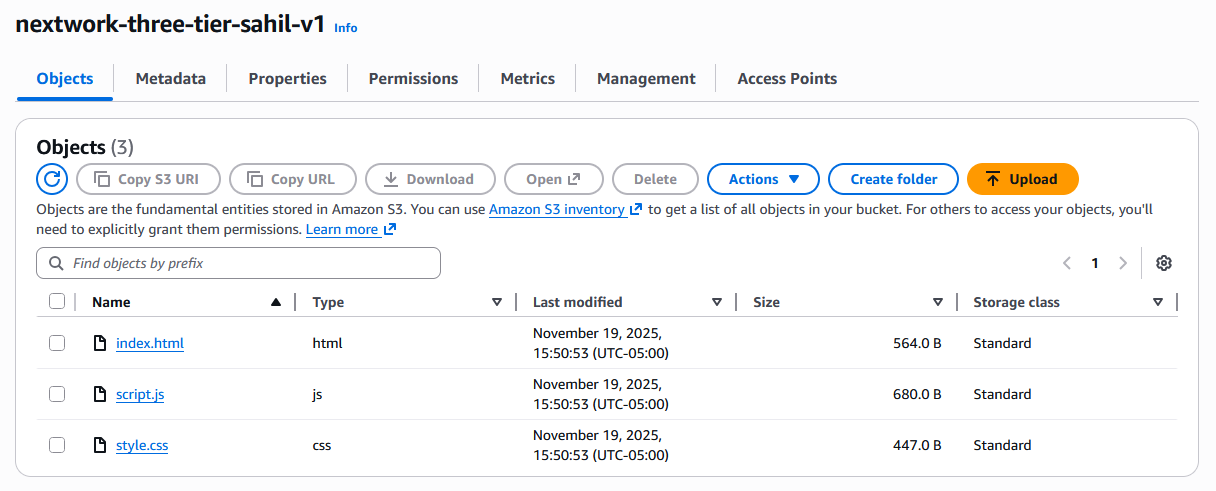The height and width of the screenshot is (491, 1216).
Task: Click the file icon beside script.js
Action: point(99,394)
